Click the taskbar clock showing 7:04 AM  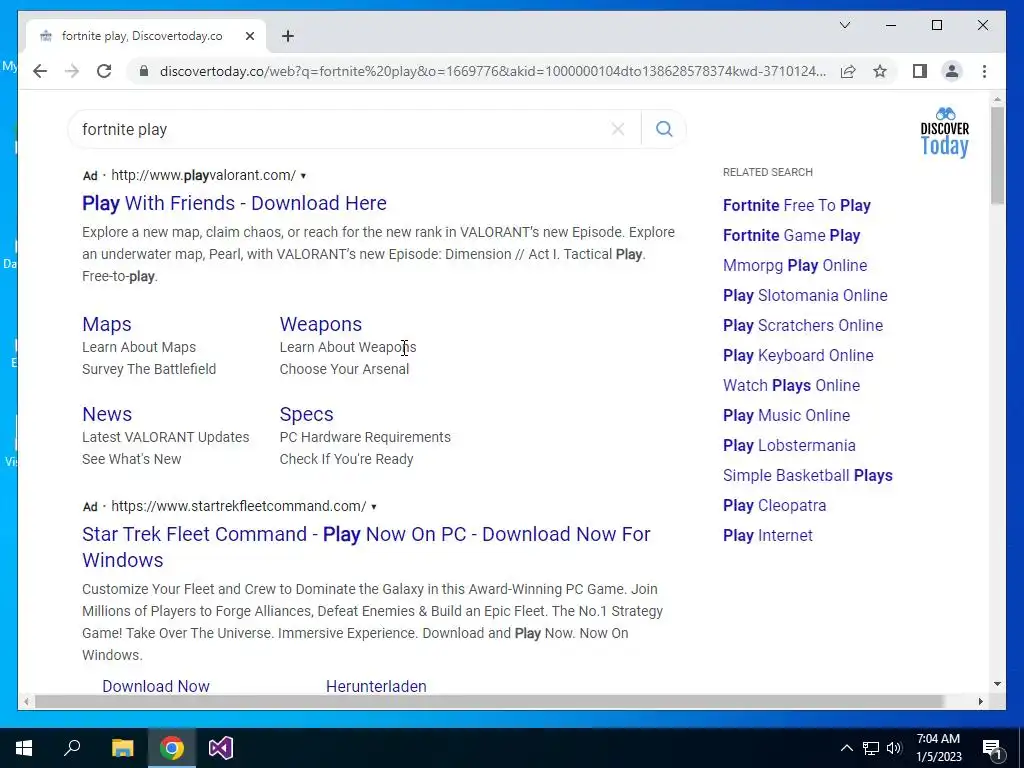[x=938, y=748]
